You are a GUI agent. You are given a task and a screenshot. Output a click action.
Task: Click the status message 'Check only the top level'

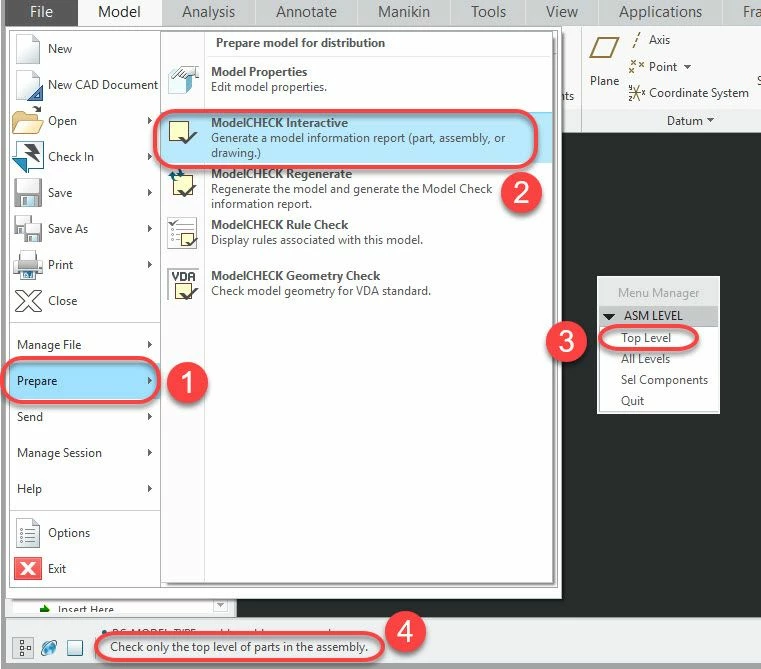coord(239,647)
